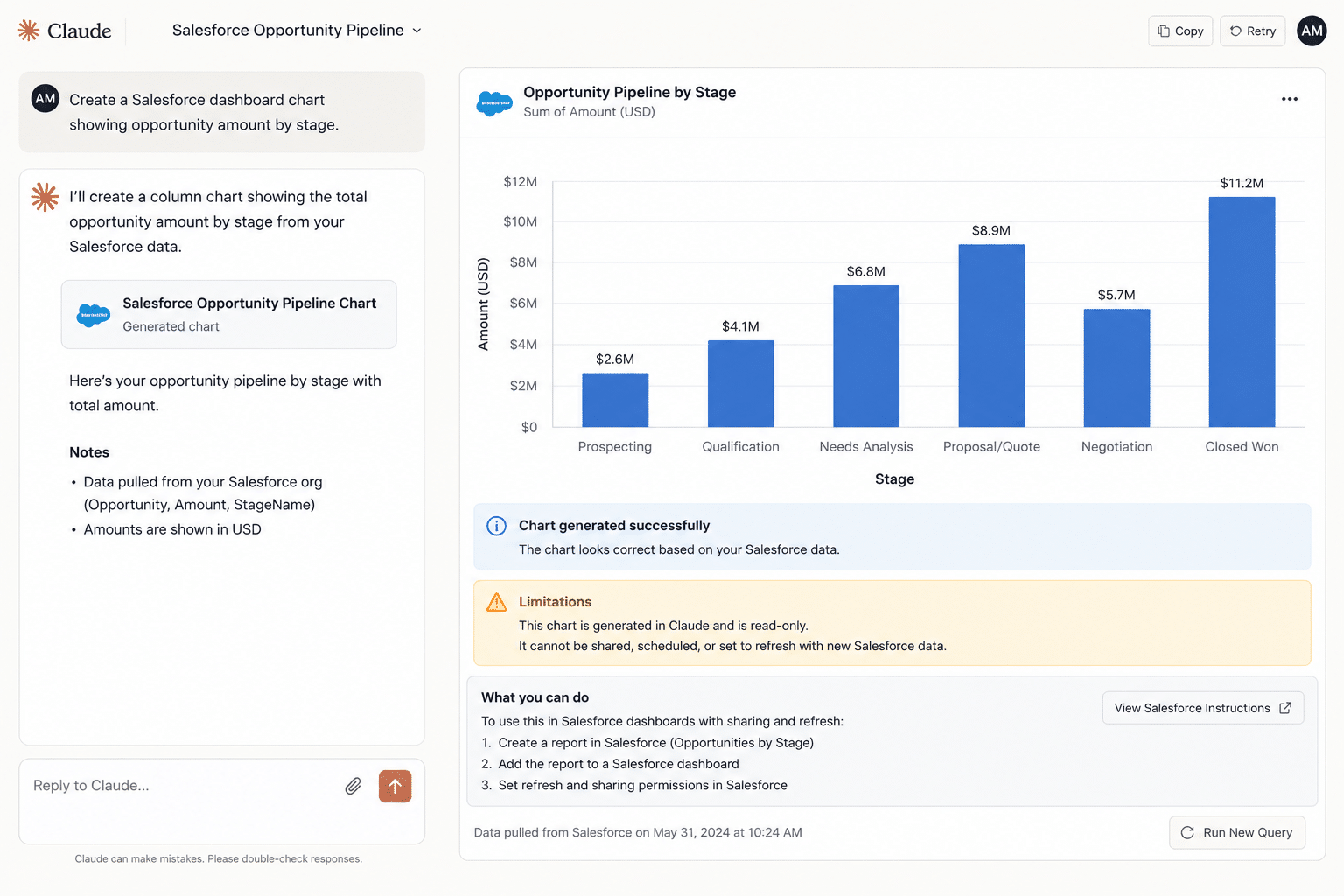Click the AM avatar beside user message

(45, 99)
